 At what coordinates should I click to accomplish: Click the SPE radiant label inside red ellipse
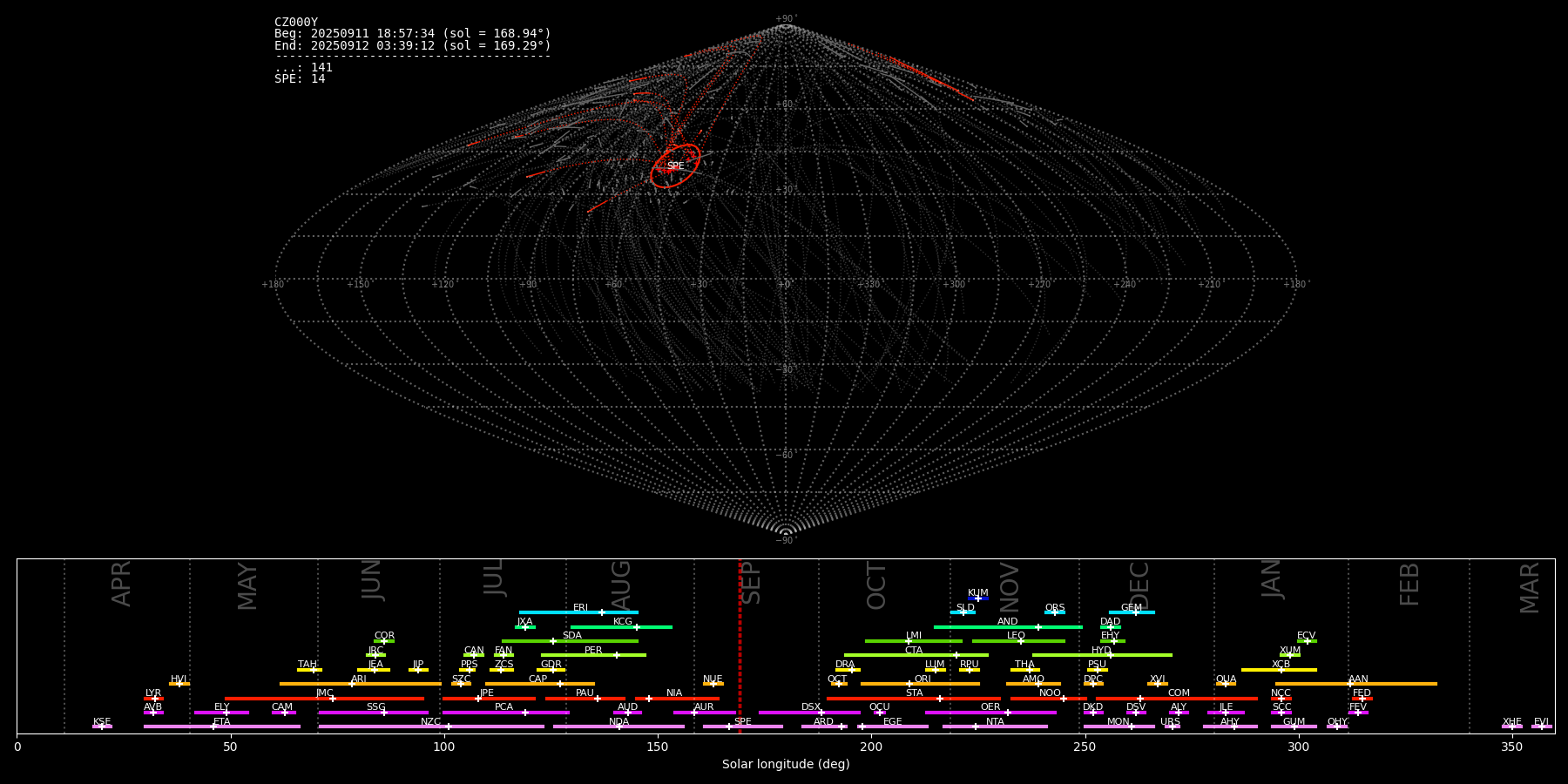pos(675,166)
